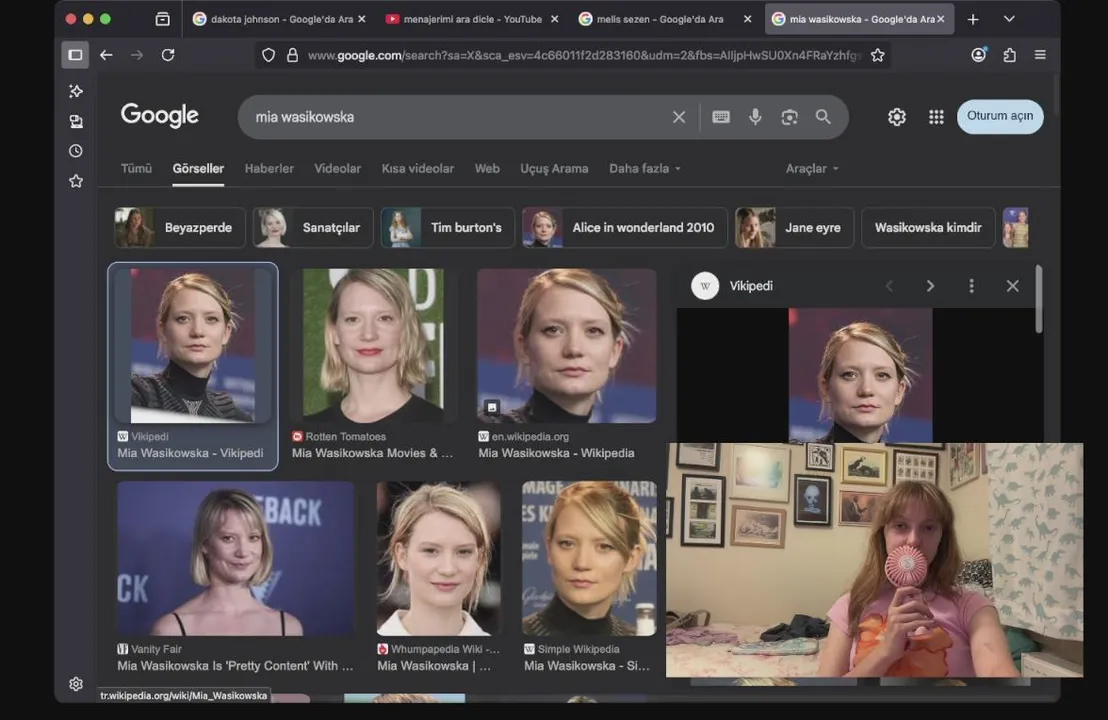Open the Google apps grid
The height and width of the screenshot is (720, 1108).
click(936, 117)
